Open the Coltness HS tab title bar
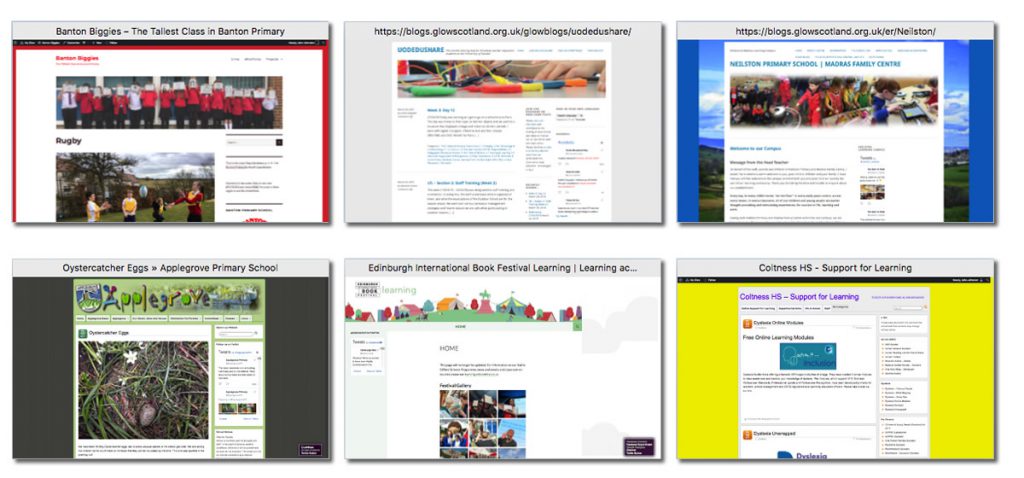Viewport: 1024px width, 478px height. 835,268
